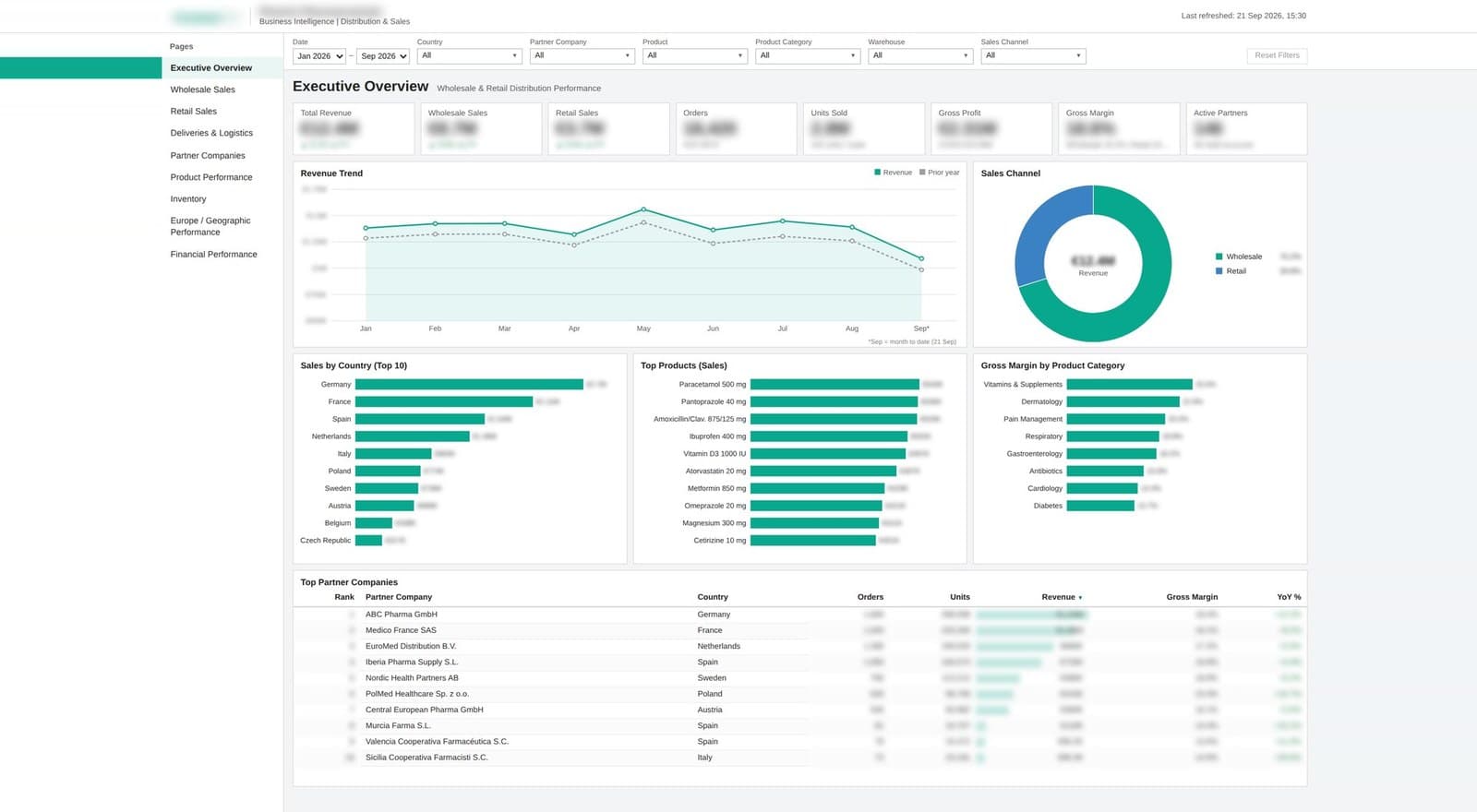The image size is (1477, 812).
Task: Click the Wholesale legend item
Action: click(1239, 257)
